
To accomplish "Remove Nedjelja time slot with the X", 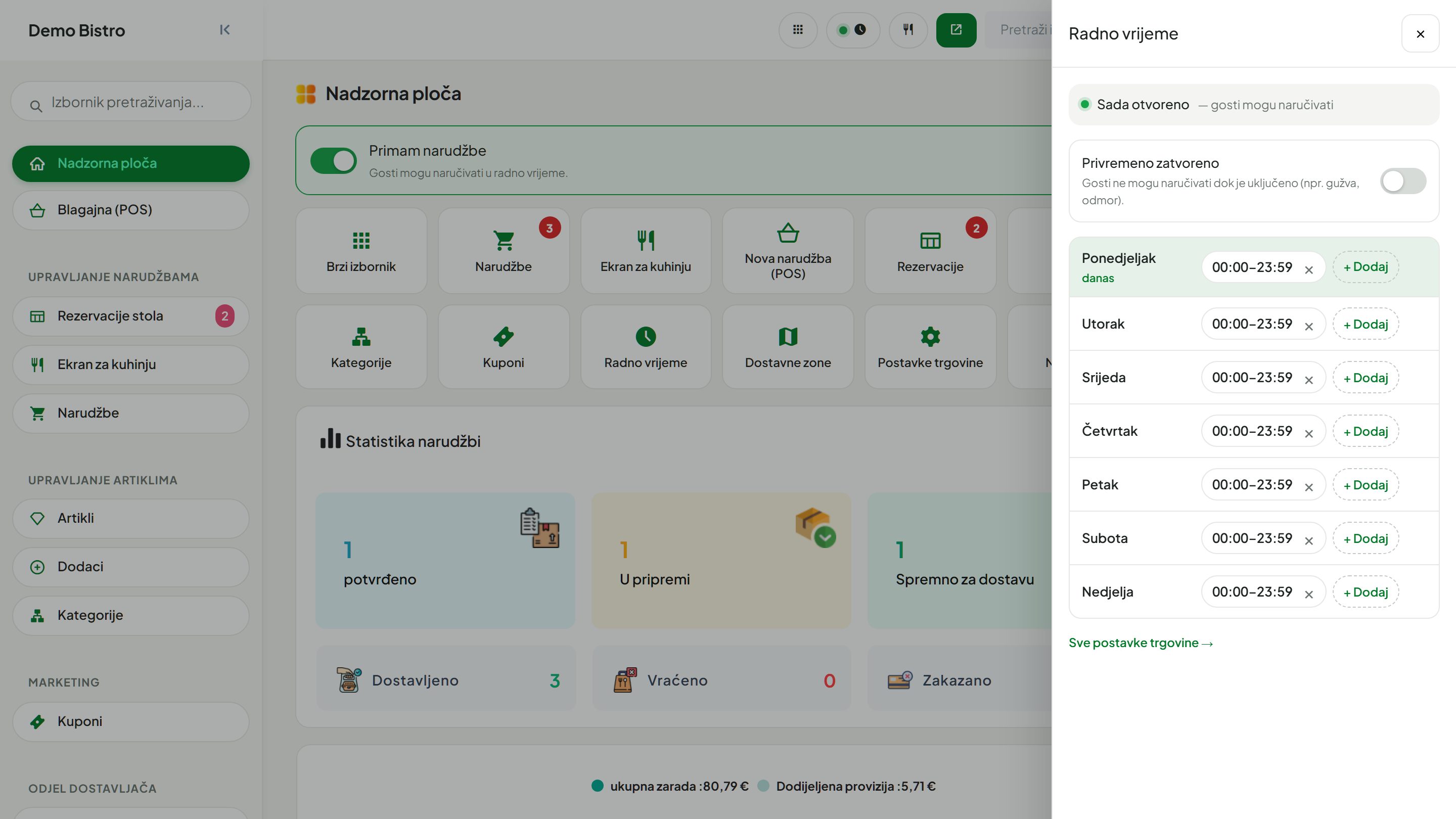I will (x=1308, y=594).
